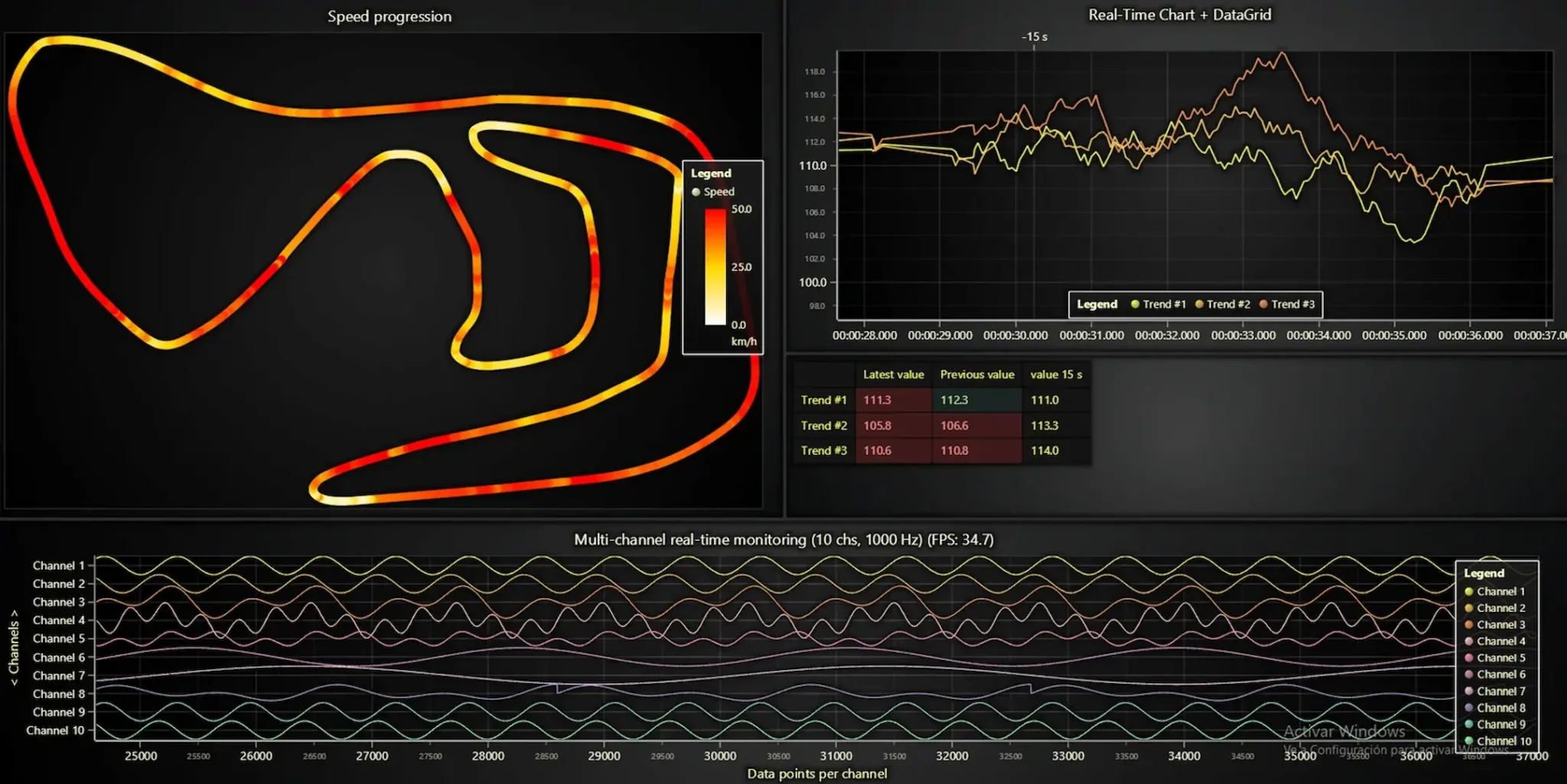This screenshot has width=1567, height=784.
Task: Toggle Channel 3 in legend box
Action: (x=1494, y=625)
